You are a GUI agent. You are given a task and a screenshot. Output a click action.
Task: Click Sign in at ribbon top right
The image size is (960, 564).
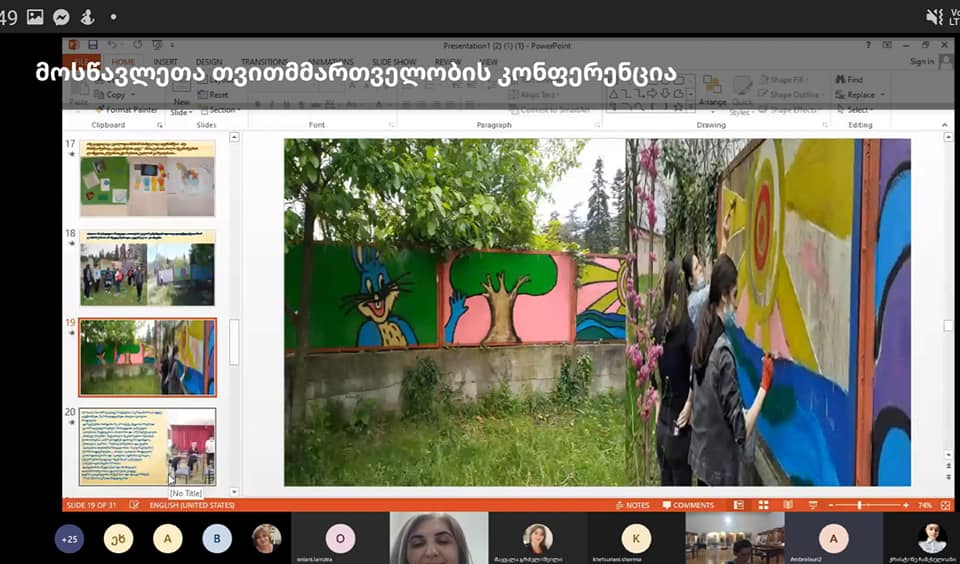[921, 62]
